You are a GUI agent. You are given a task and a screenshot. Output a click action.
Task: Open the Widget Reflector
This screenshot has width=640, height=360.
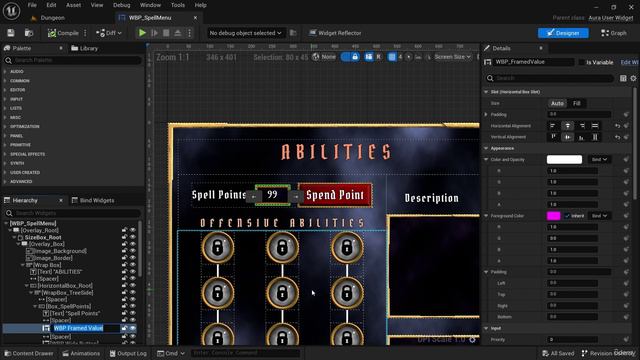335,33
